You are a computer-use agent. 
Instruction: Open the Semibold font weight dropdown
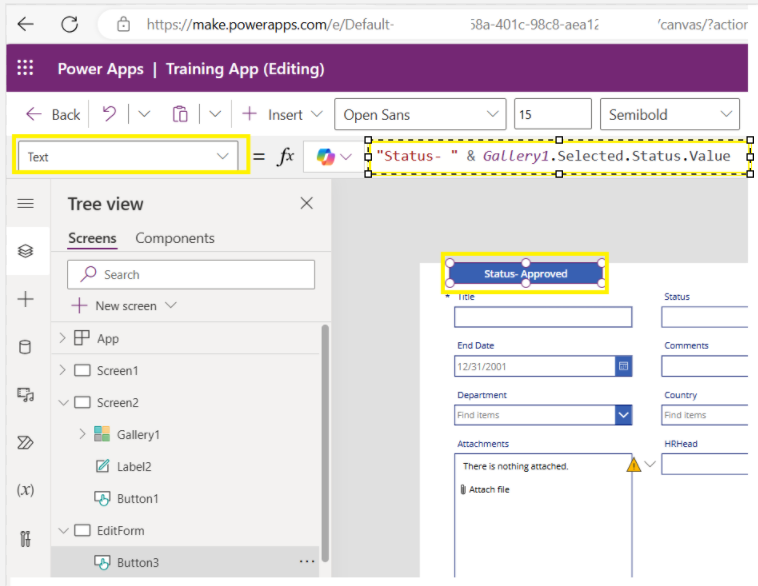click(x=669, y=115)
